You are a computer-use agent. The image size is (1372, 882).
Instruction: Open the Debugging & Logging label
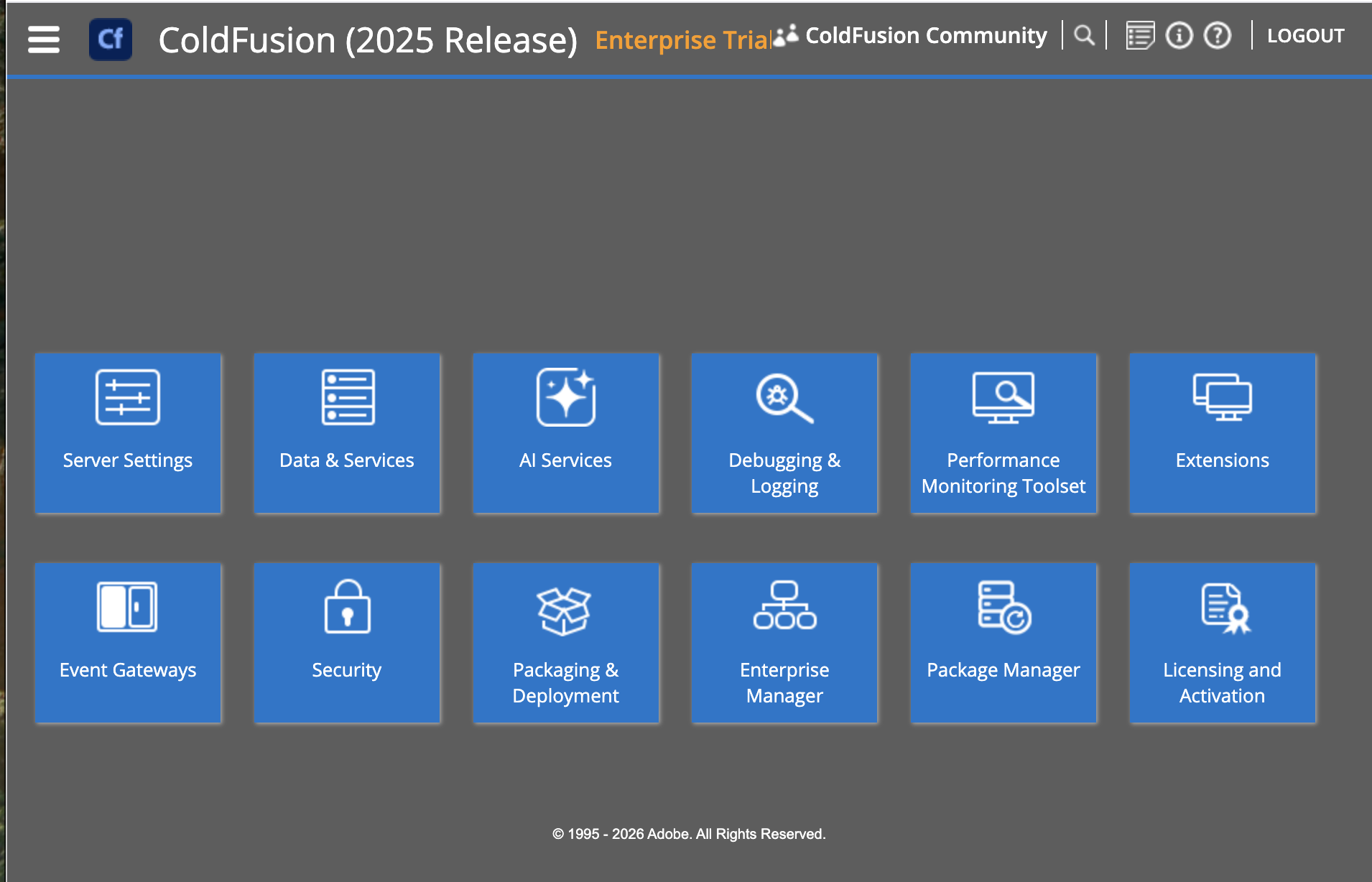784,473
